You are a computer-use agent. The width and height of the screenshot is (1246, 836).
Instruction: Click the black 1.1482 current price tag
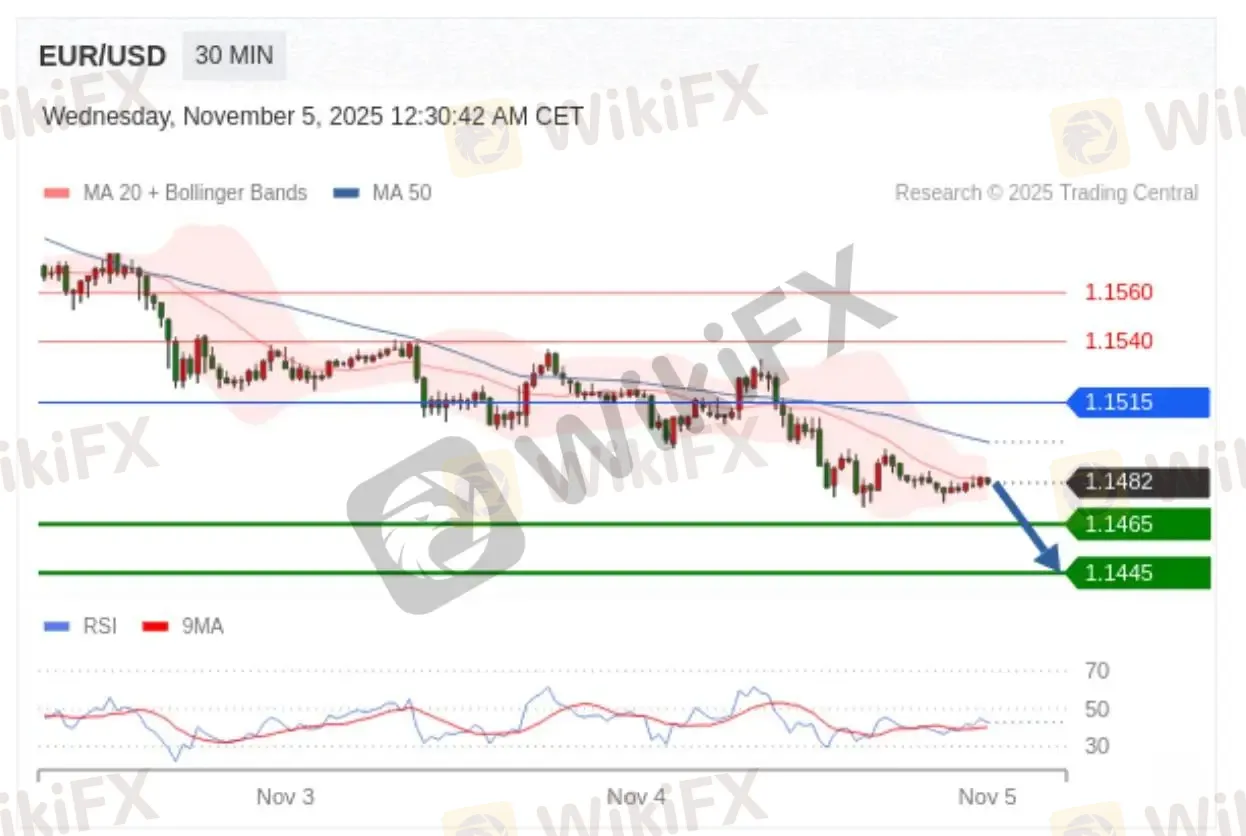pos(1138,482)
